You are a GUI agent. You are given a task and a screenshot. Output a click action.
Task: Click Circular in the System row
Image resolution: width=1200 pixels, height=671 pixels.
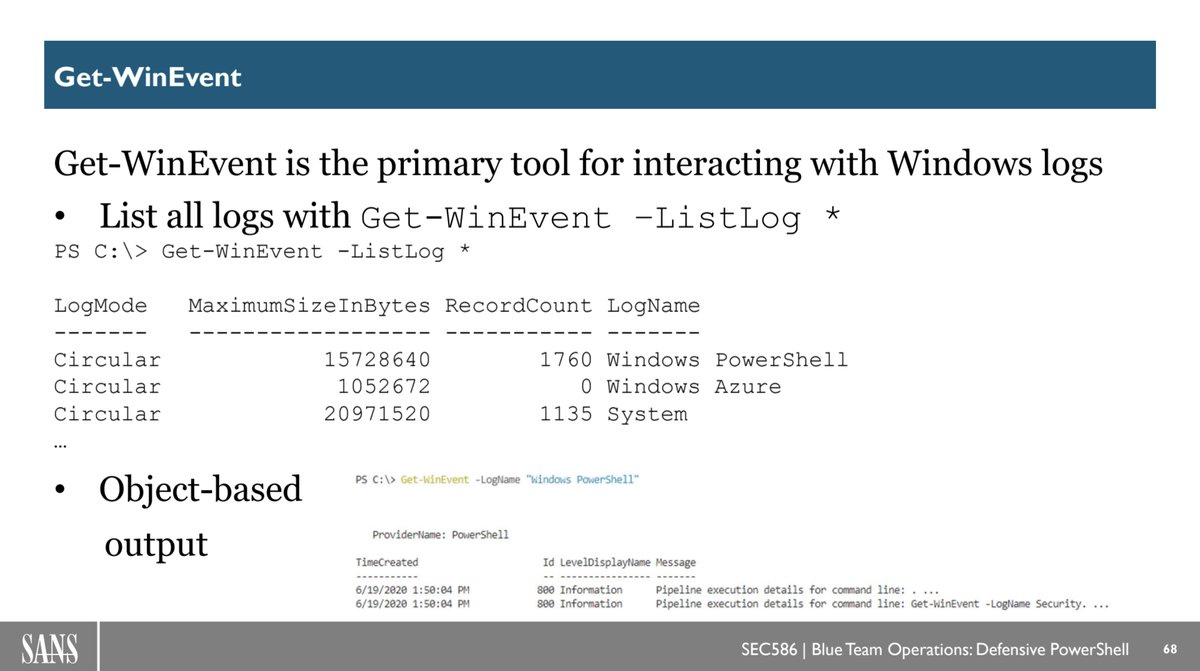pyautogui.click(x=107, y=414)
